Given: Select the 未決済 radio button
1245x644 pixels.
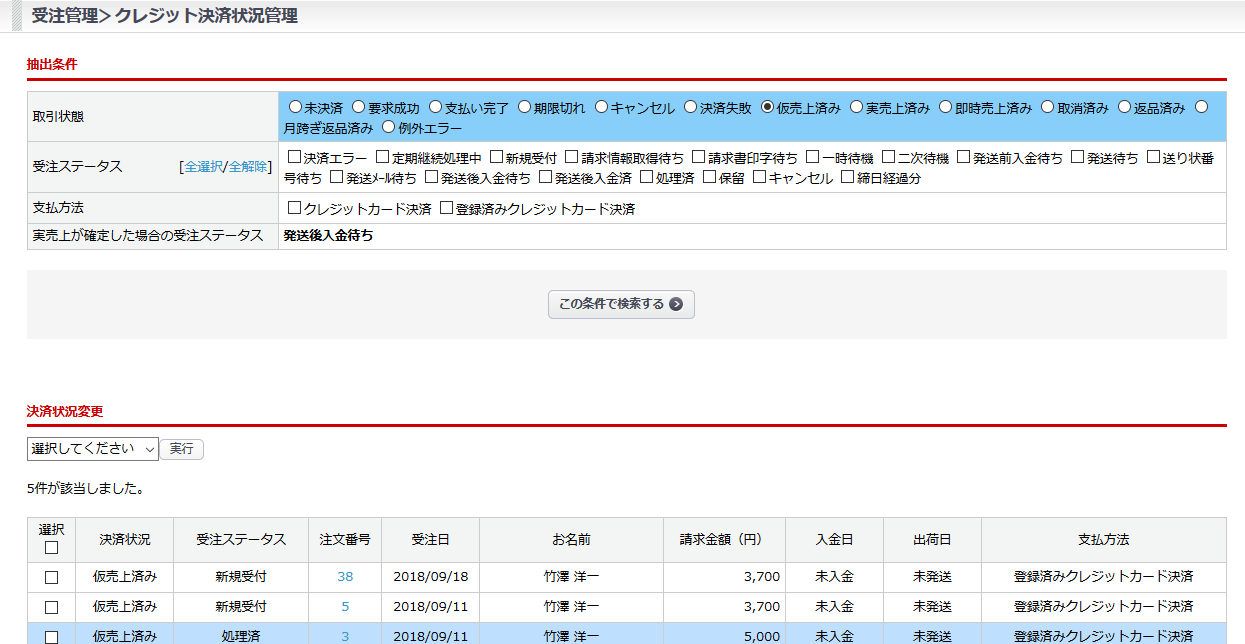Looking at the screenshot, I should tap(295, 107).
